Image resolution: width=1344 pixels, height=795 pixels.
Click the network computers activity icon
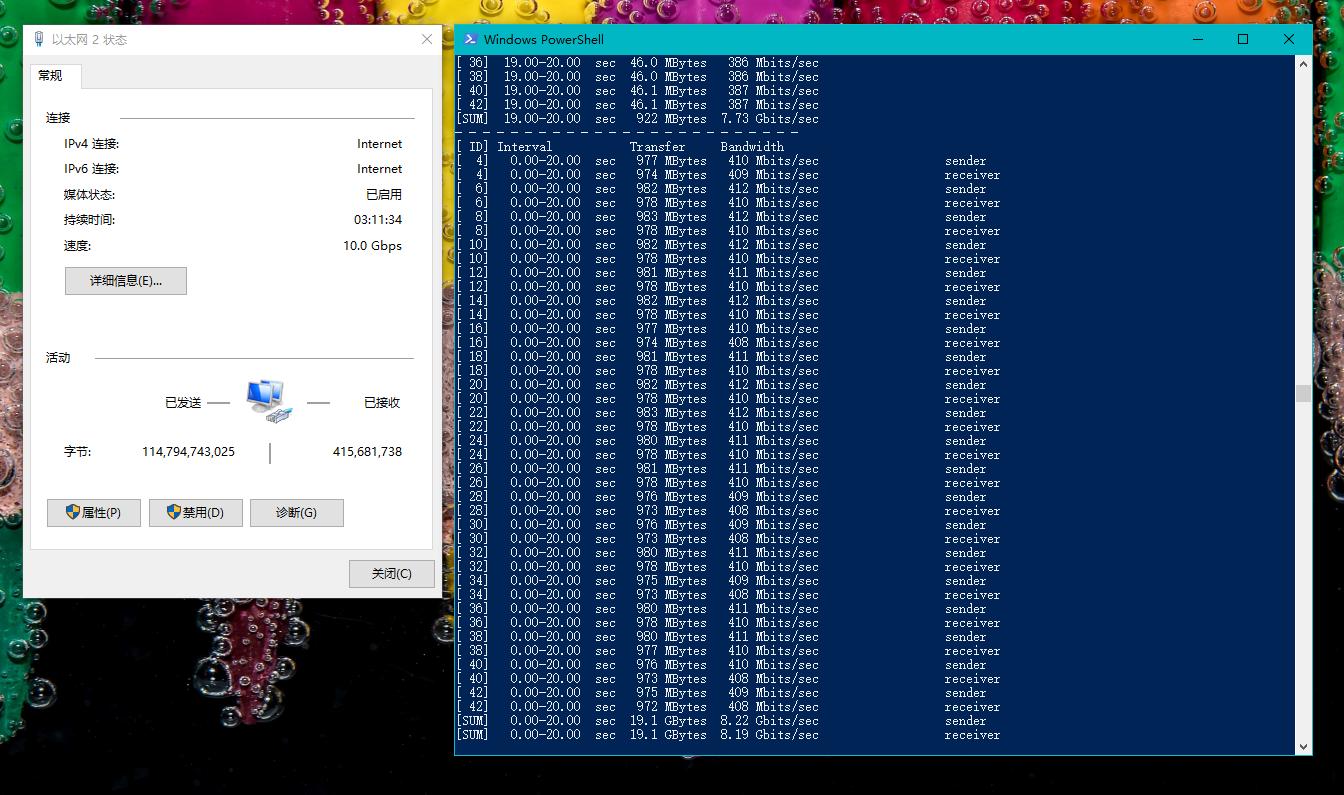point(269,400)
